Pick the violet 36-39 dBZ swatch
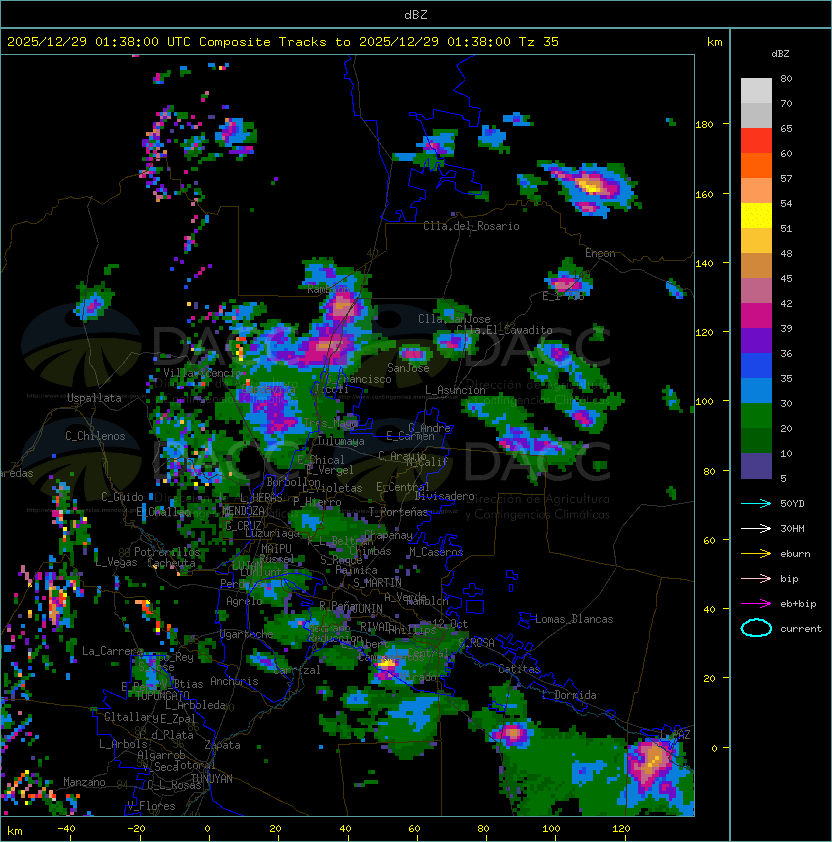 [x=756, y=340]
